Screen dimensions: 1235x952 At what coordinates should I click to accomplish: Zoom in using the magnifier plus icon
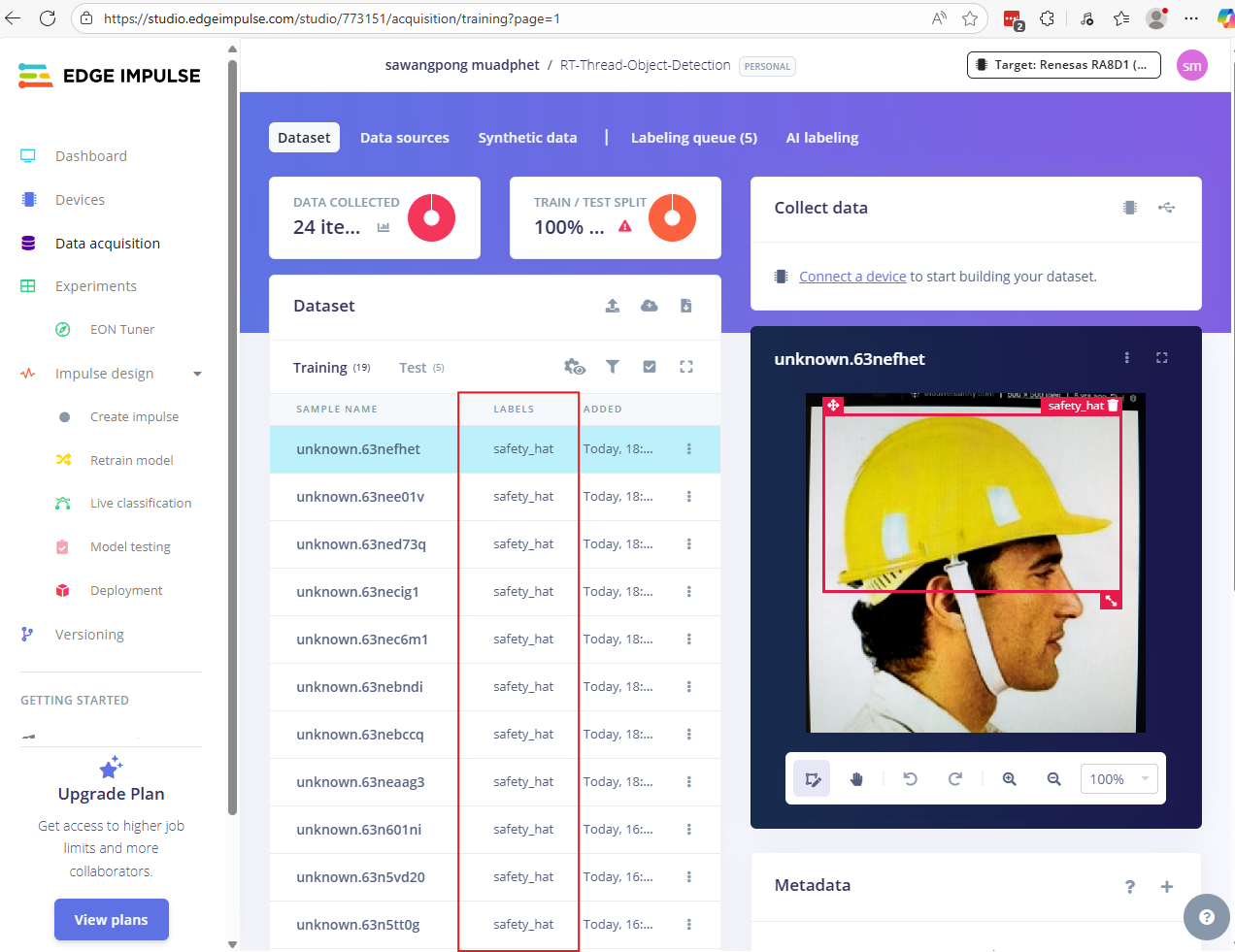click(1010, 779)
